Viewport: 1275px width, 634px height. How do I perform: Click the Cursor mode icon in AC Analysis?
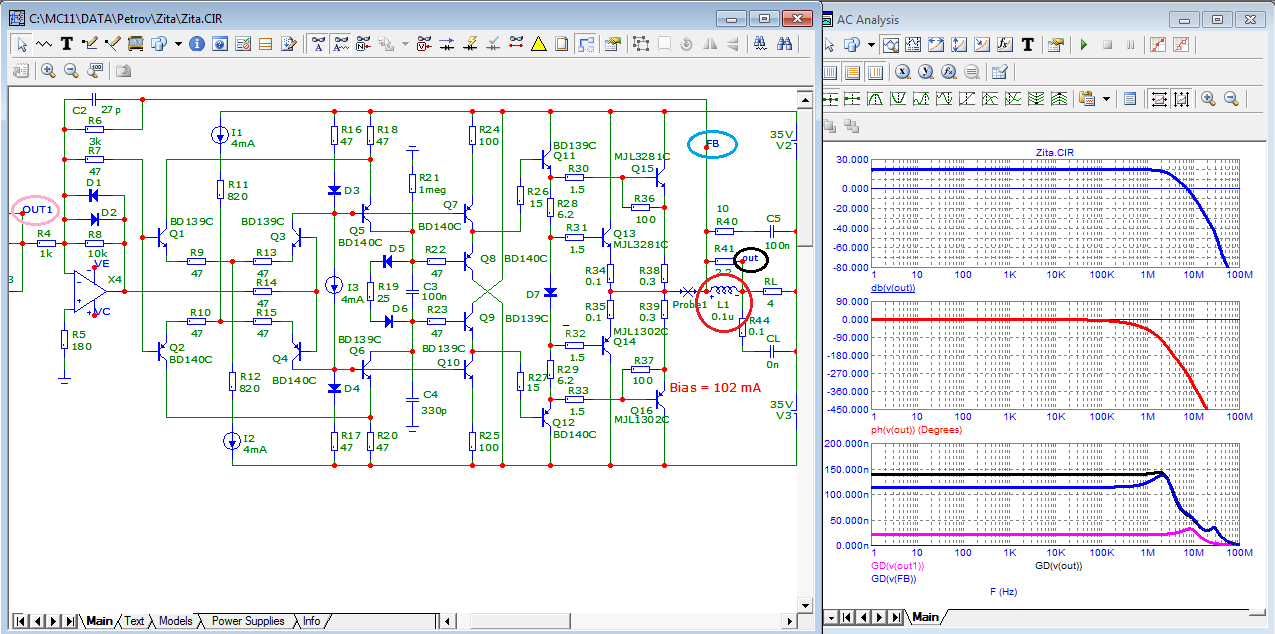click(x=912, y=45)
